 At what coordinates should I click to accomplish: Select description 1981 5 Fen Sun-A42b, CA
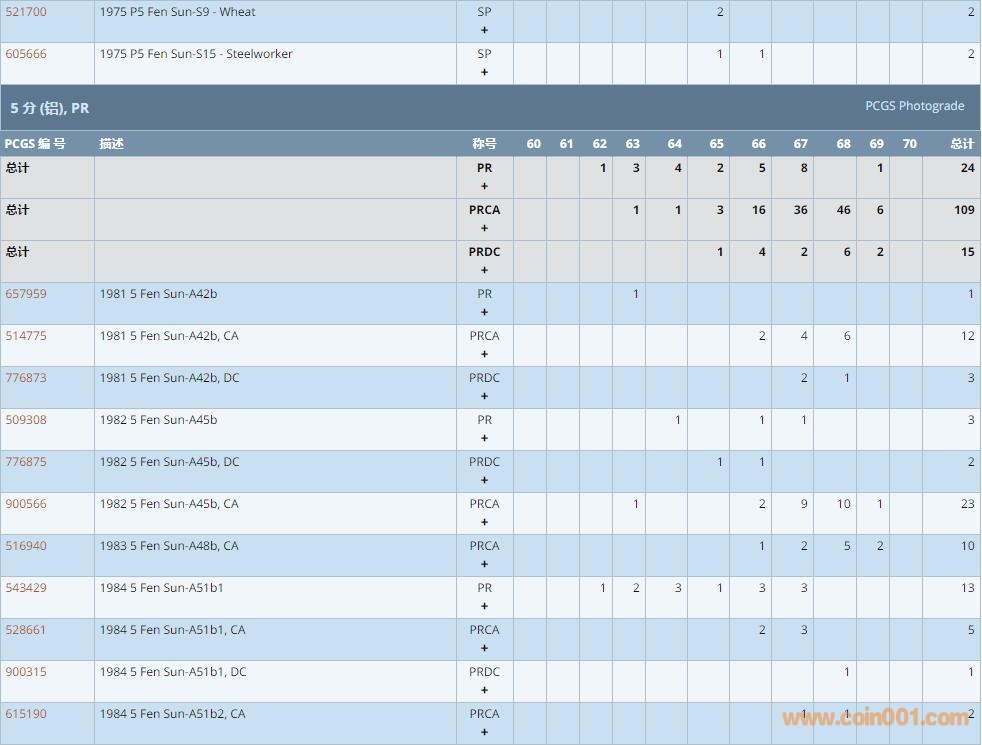pos(169,336)
